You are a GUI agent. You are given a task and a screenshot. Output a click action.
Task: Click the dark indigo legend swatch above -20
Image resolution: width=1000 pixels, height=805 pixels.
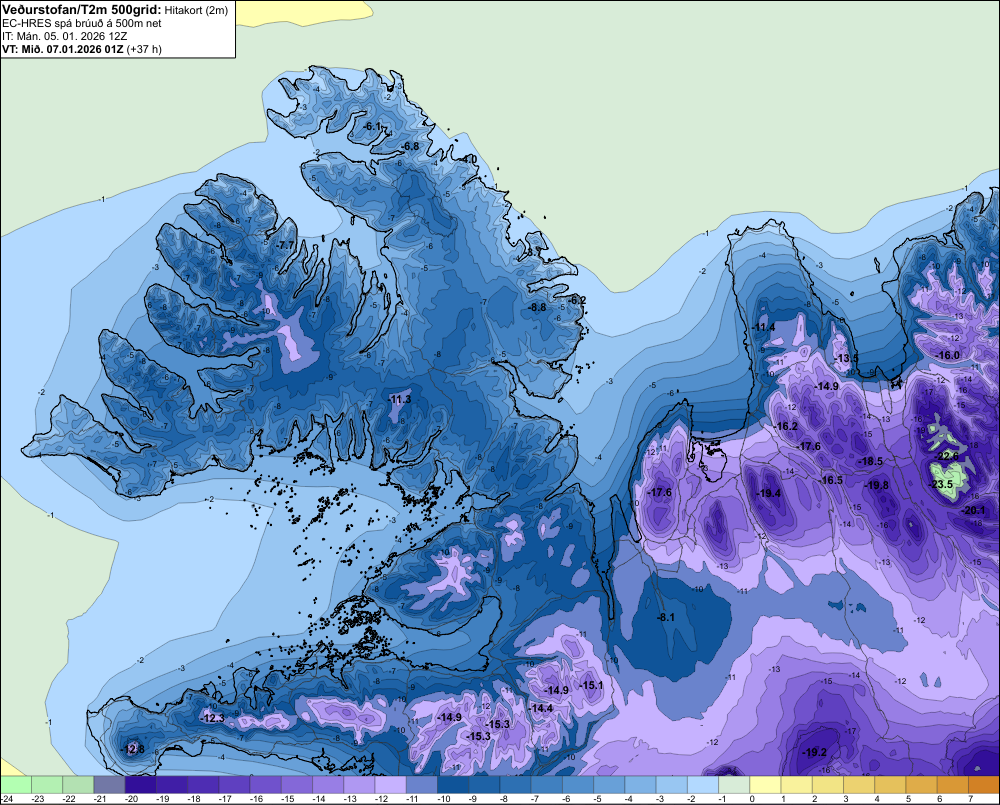(140, 785)
